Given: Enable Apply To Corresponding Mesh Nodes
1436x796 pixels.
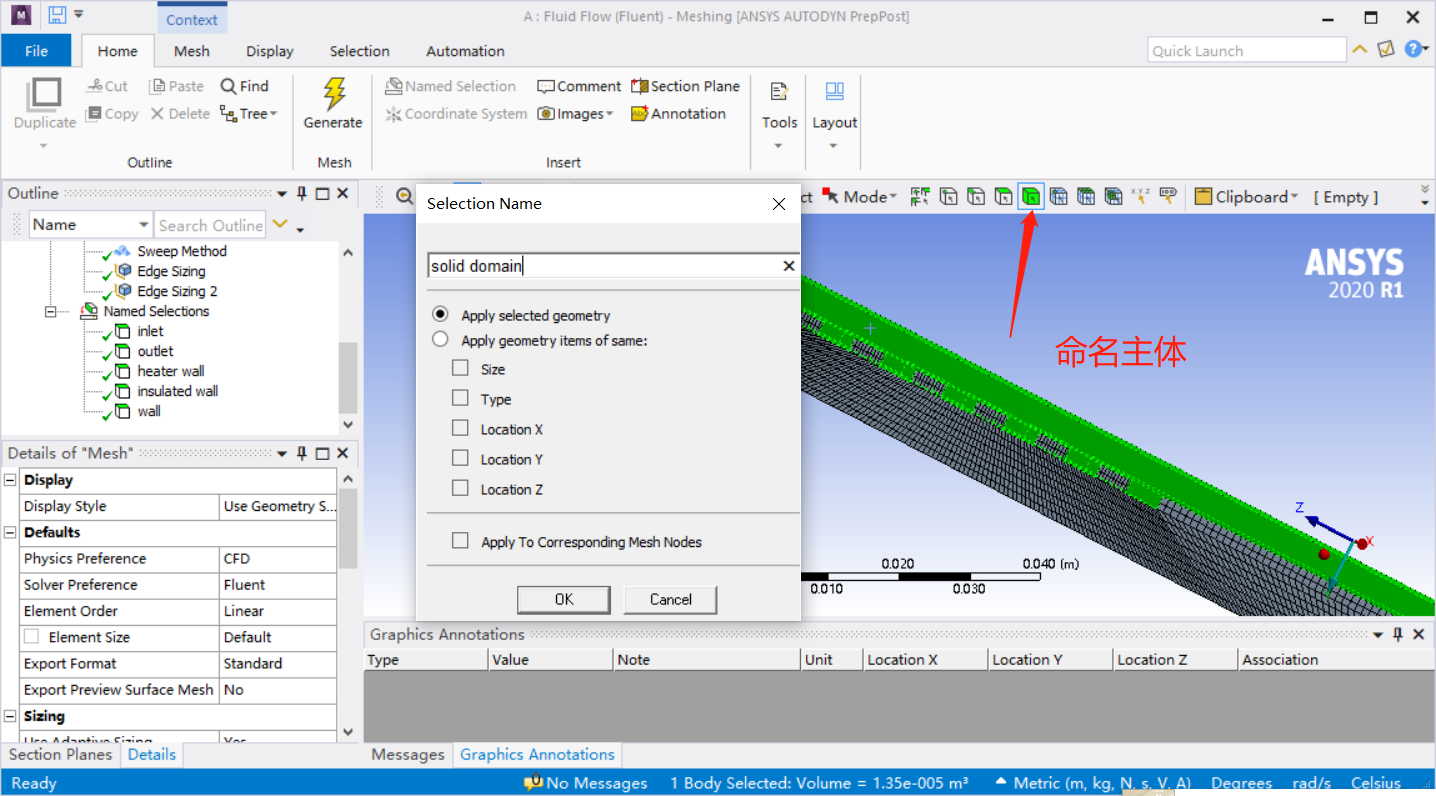Looking at the screenshot, I should pos(460,541).
